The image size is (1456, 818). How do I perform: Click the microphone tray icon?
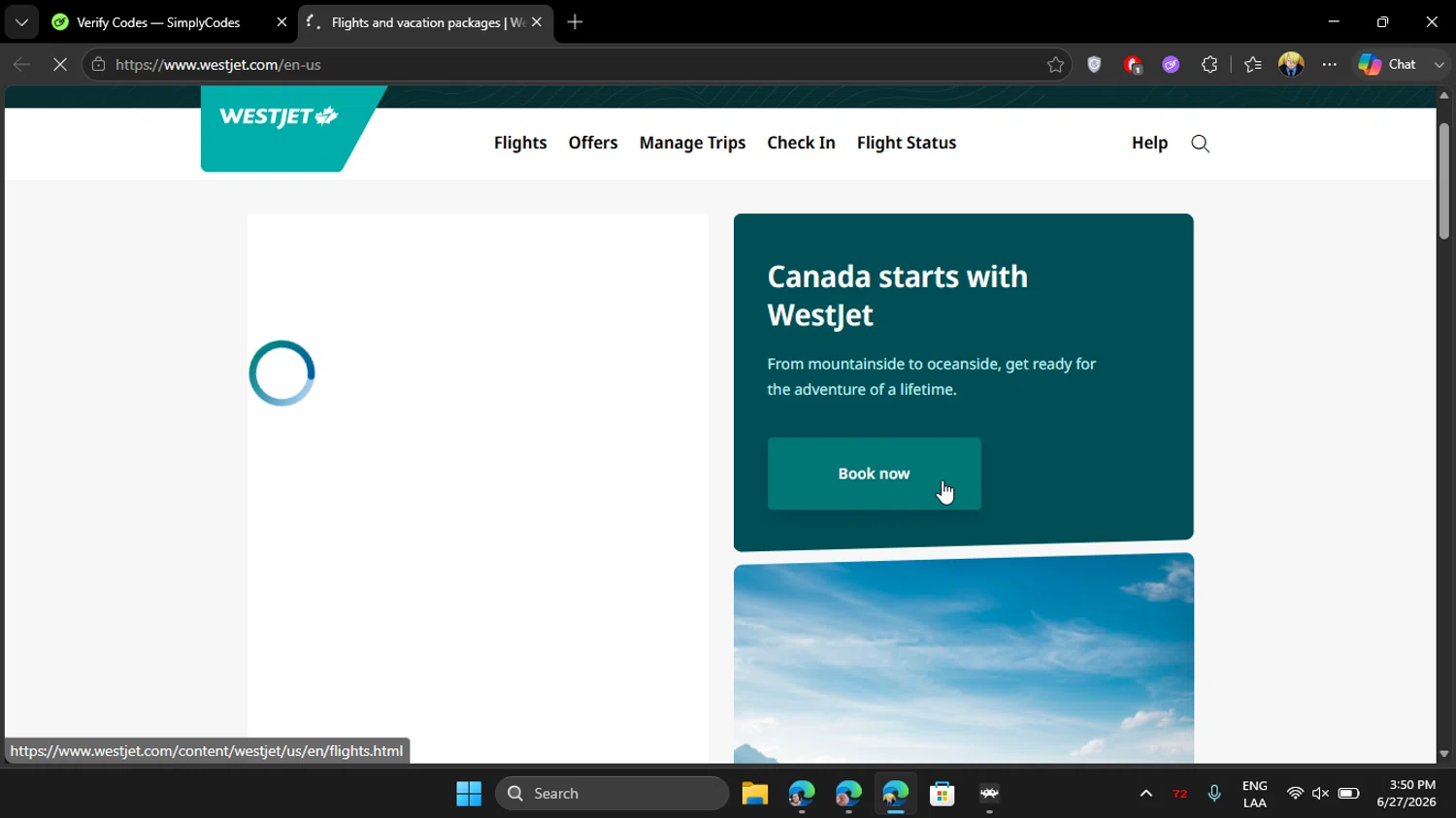click(1214, 794)
